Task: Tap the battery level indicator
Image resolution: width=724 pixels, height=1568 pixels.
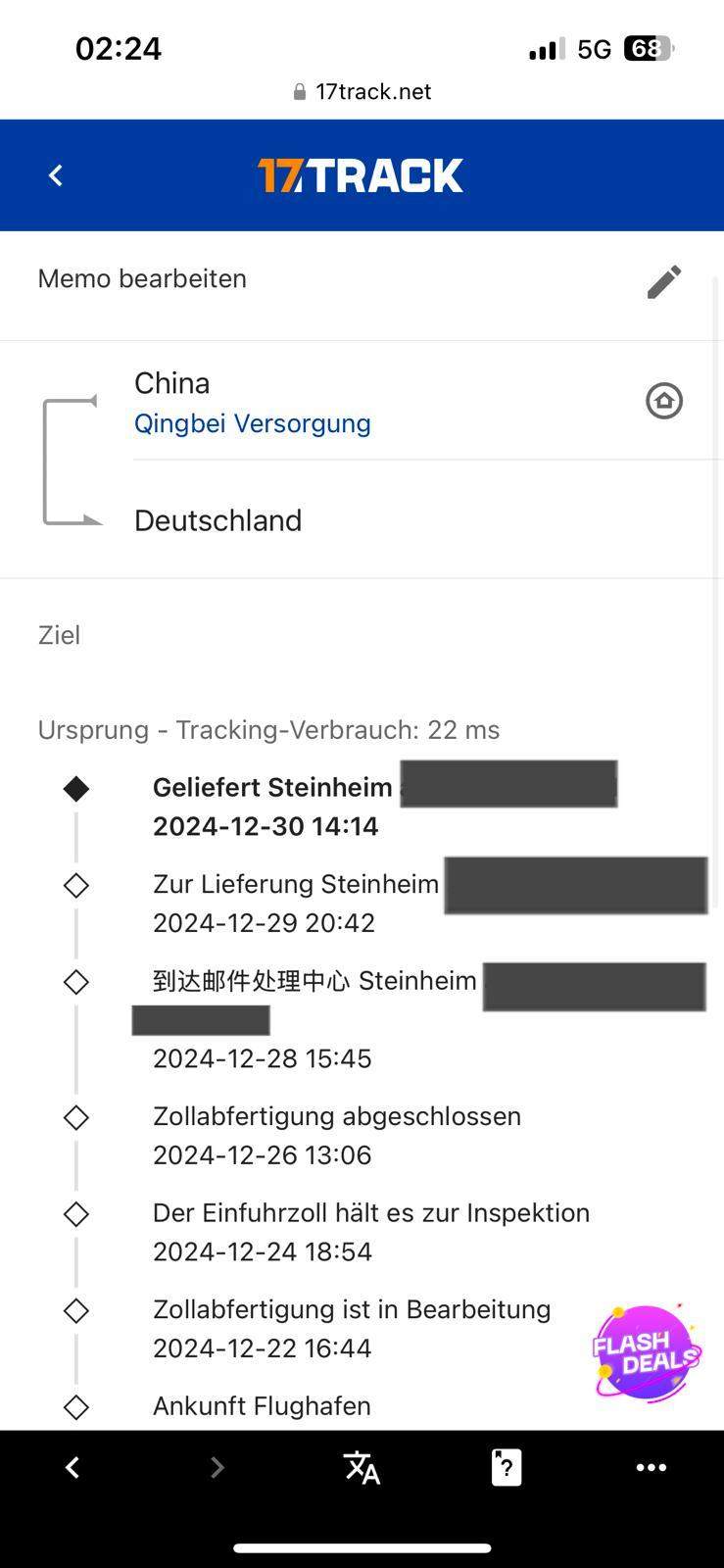Action: 649,48
